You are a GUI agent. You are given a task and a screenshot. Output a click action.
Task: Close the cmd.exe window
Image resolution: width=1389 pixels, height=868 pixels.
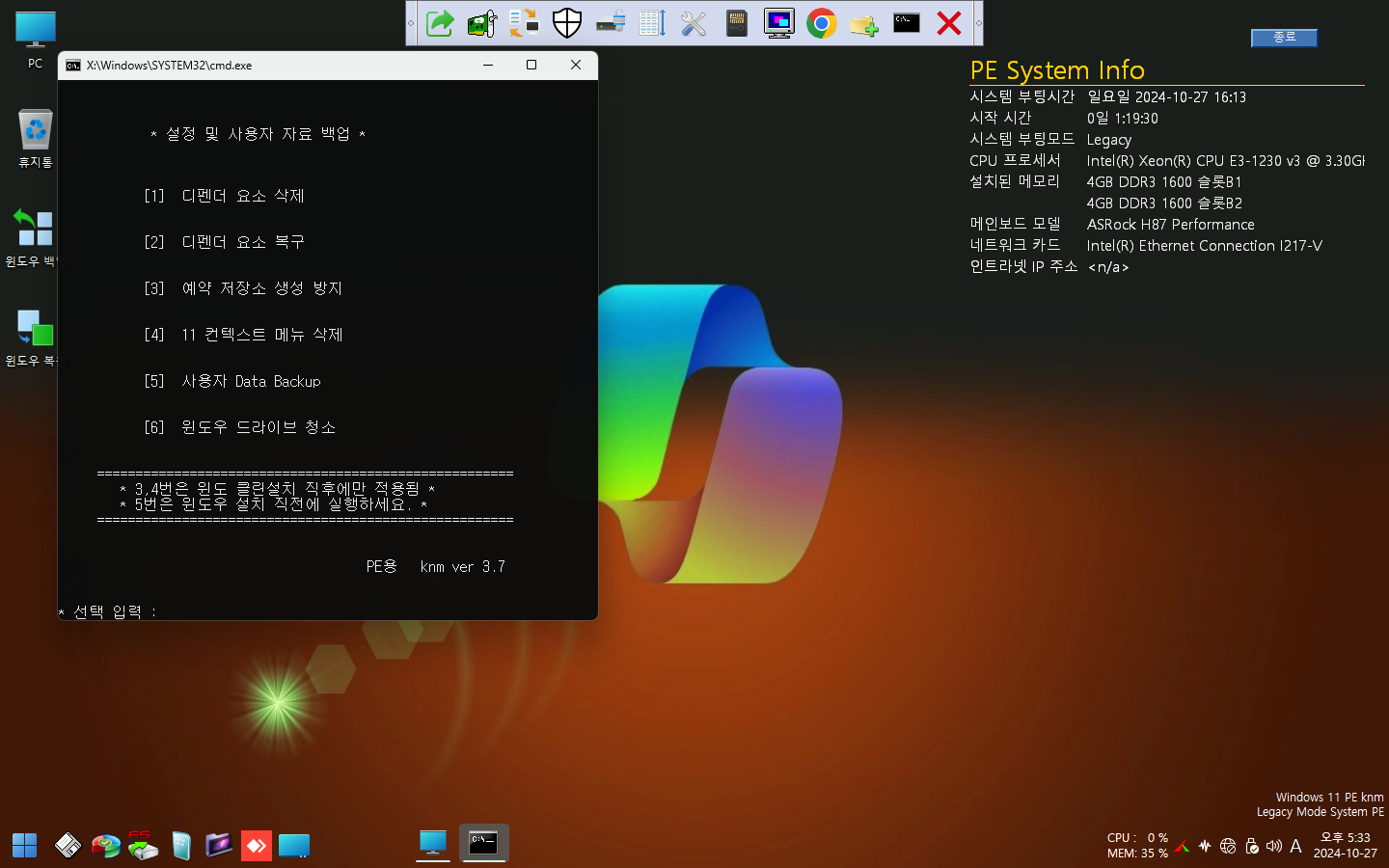coord(576,65)
